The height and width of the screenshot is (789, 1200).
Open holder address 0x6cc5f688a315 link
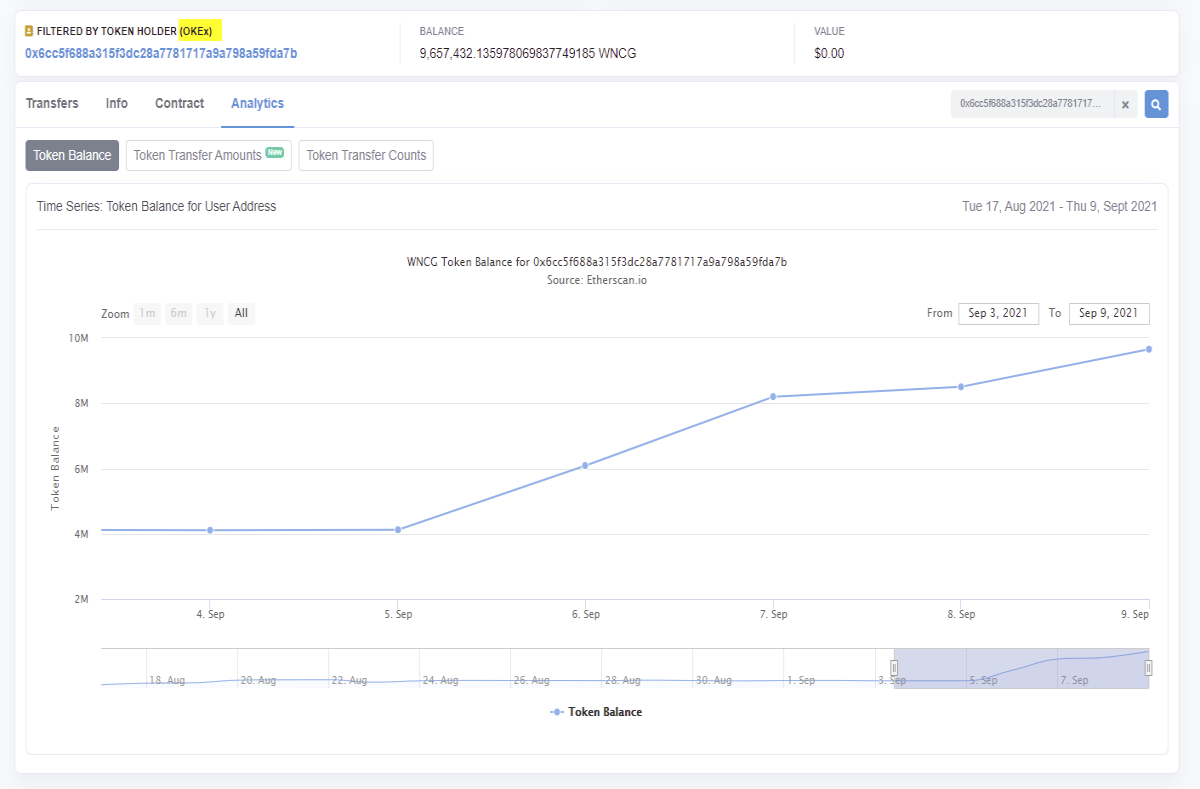(161, 53)
